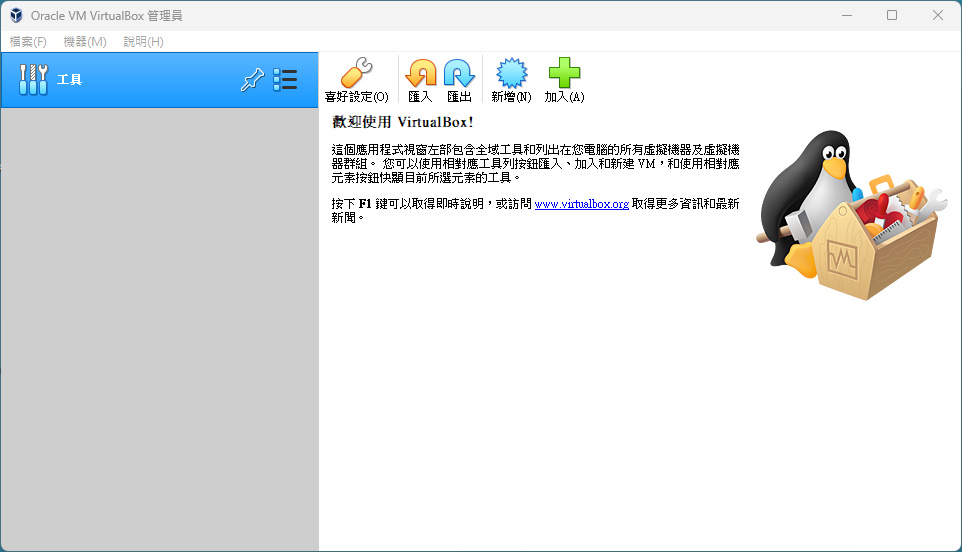
Task: Maximize the VirtualBox manager window
Action: 892,15
